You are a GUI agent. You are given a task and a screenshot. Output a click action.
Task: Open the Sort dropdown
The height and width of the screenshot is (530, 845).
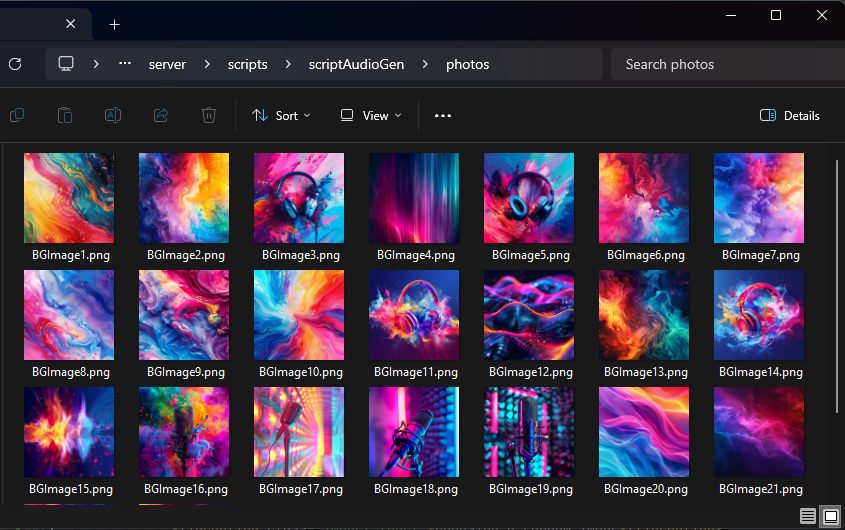[x=281, y=115]
